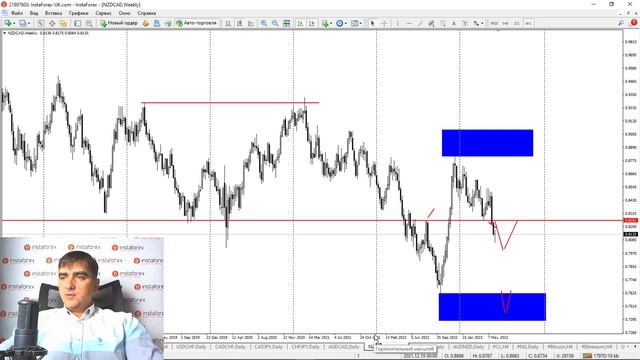Toggle Chart Shift icon

pyautogui.click(x=312, y=23)
